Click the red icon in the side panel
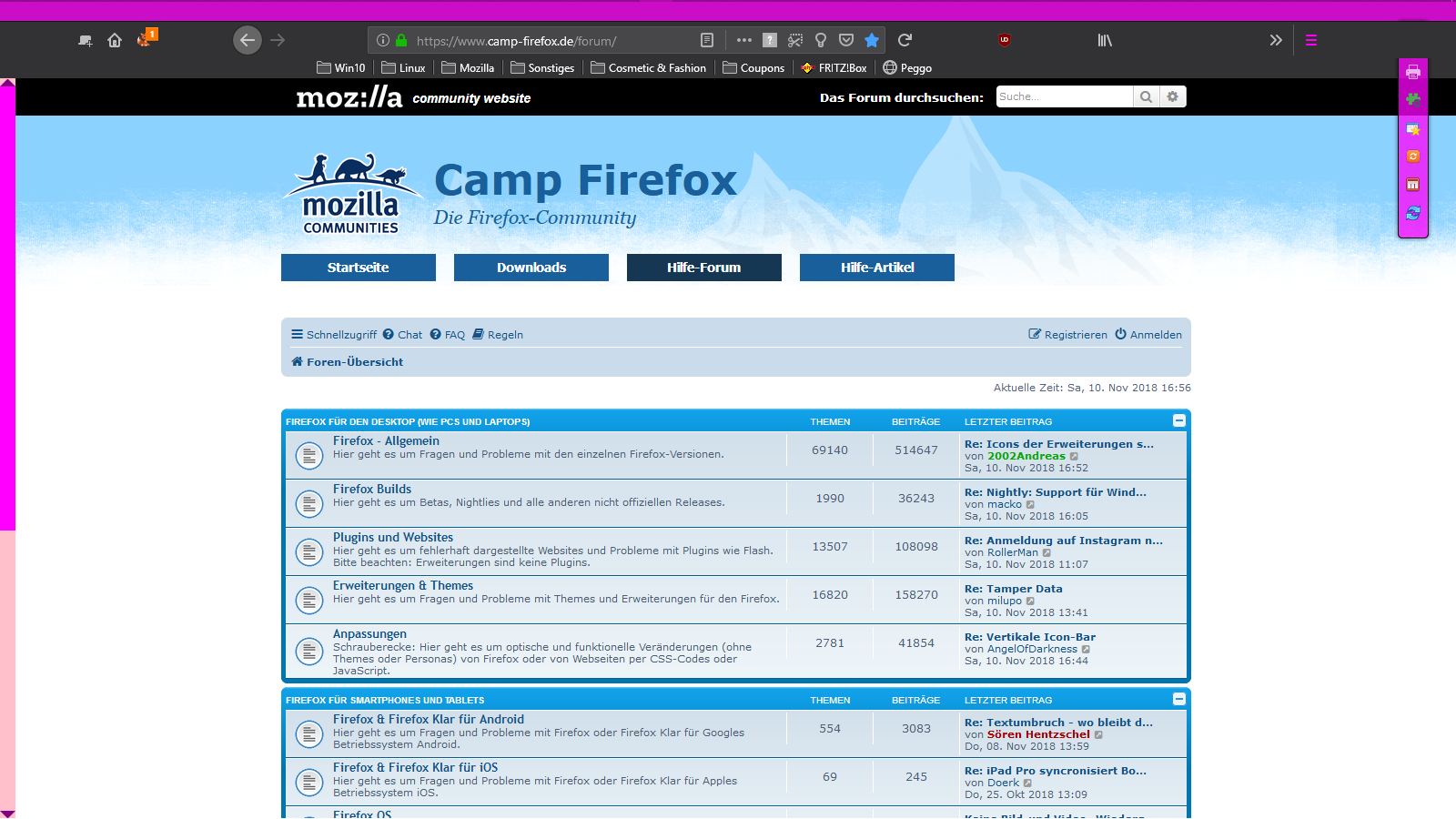Image resolution: width=1456 pixels, height=819 pixels. point(1413,185)
